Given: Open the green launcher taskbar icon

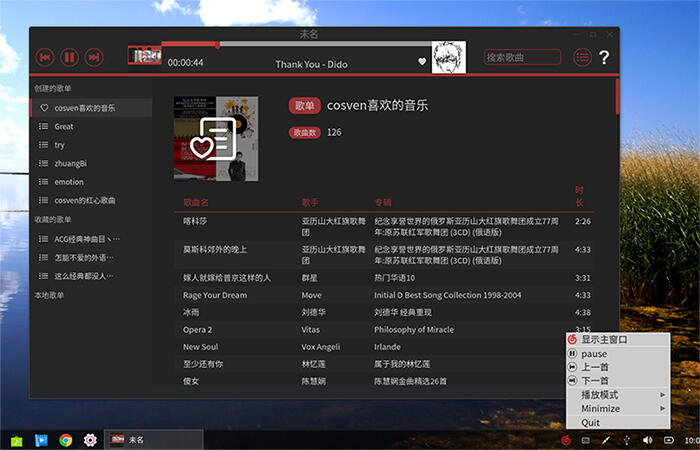Looking at the screenshot, I should point(17,441).
